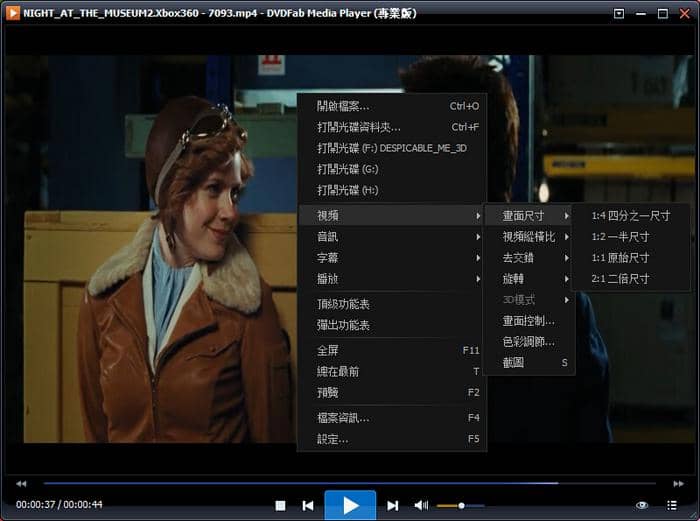Toggle 總在最前 always on top
700x521 pixels.
tap(392, 371)
